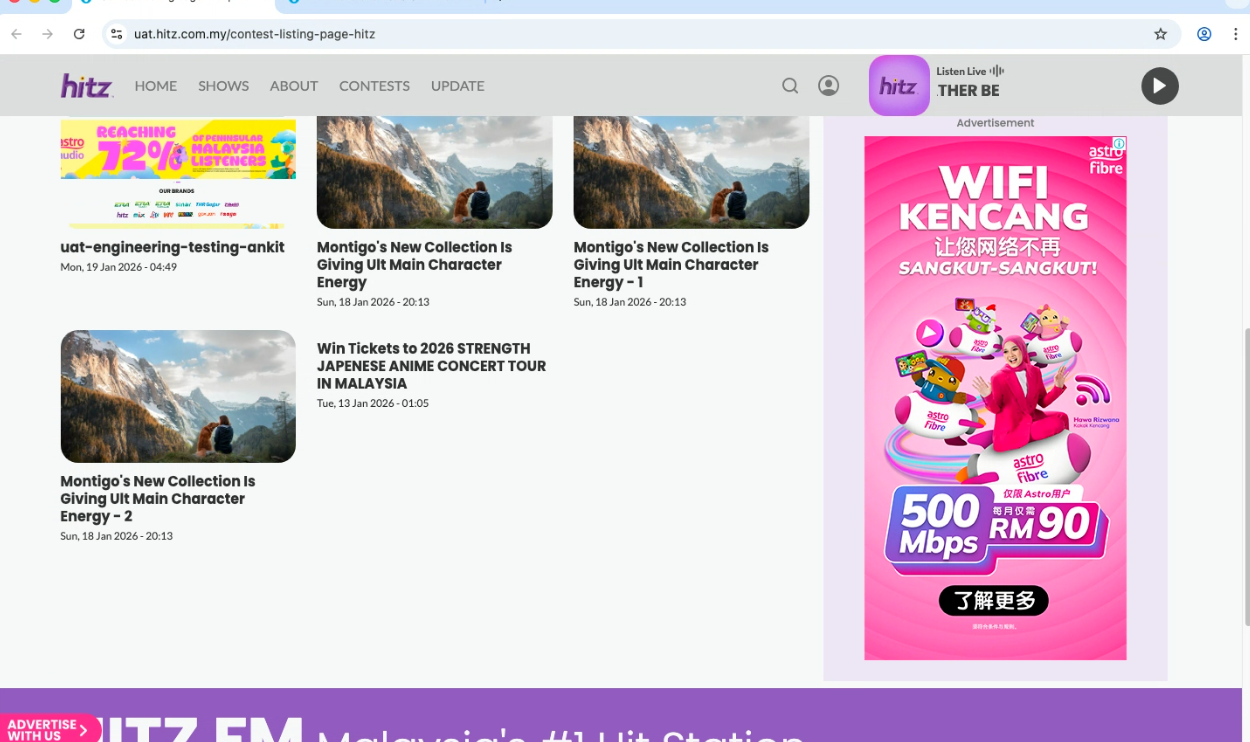This screenshot has width=1250, height=742.
Task: Bookmark this page with the star icon
Action: (1160, 34)
